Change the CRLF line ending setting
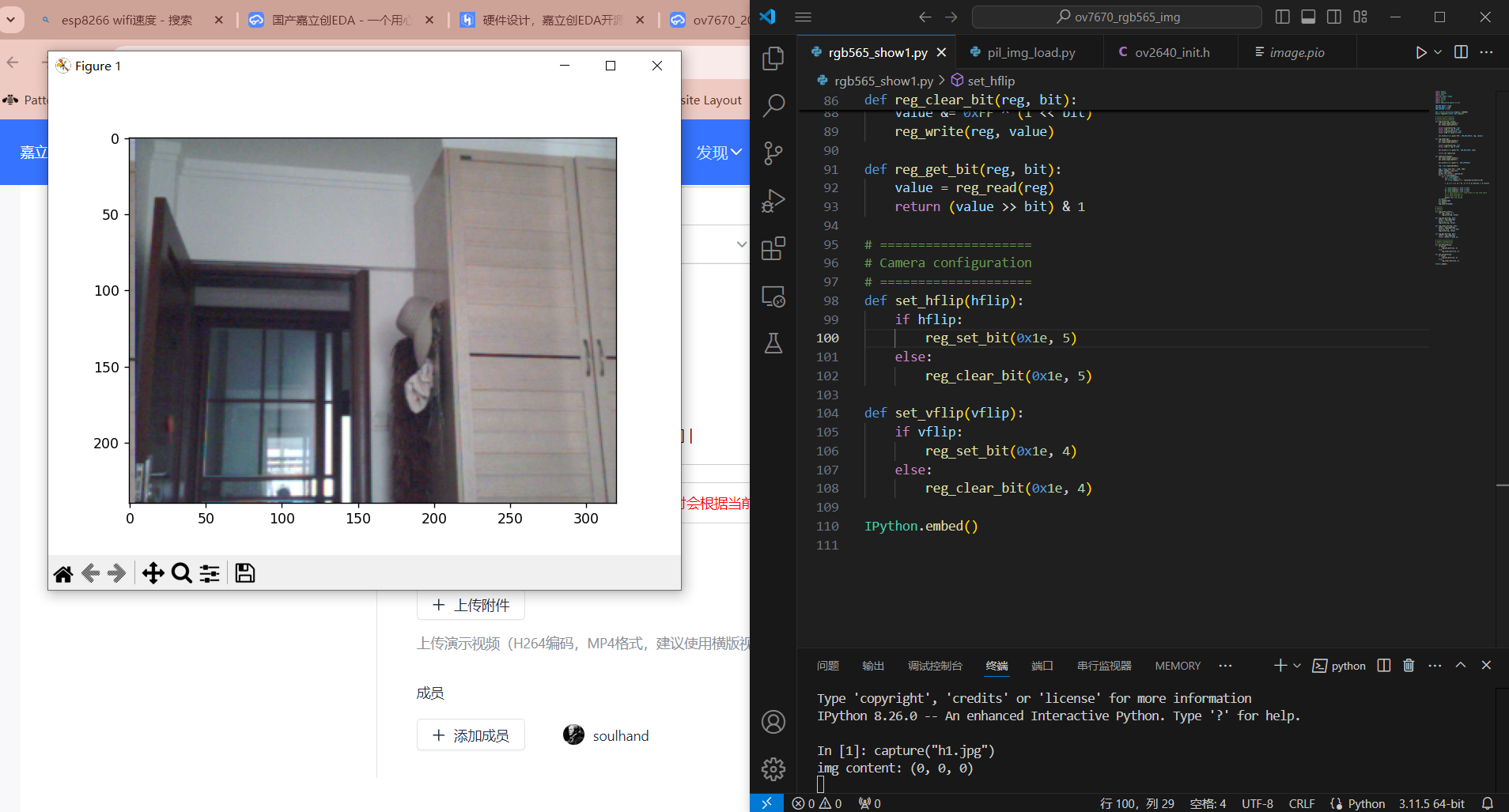 1302,803
